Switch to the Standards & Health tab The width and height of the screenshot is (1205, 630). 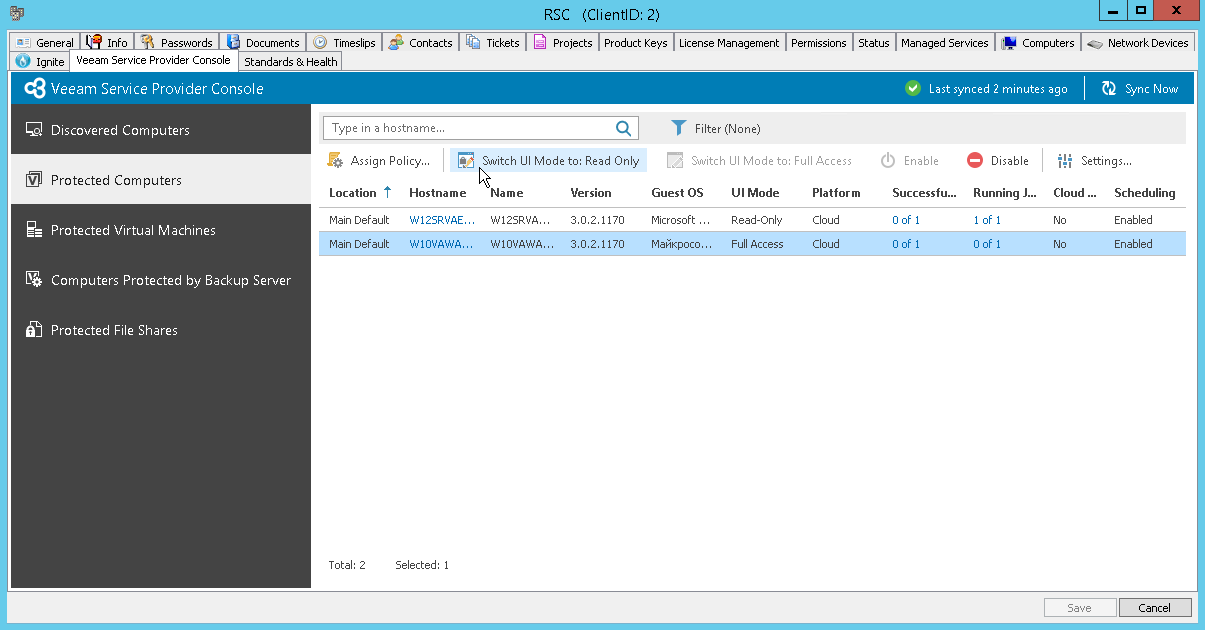[290, 61]
